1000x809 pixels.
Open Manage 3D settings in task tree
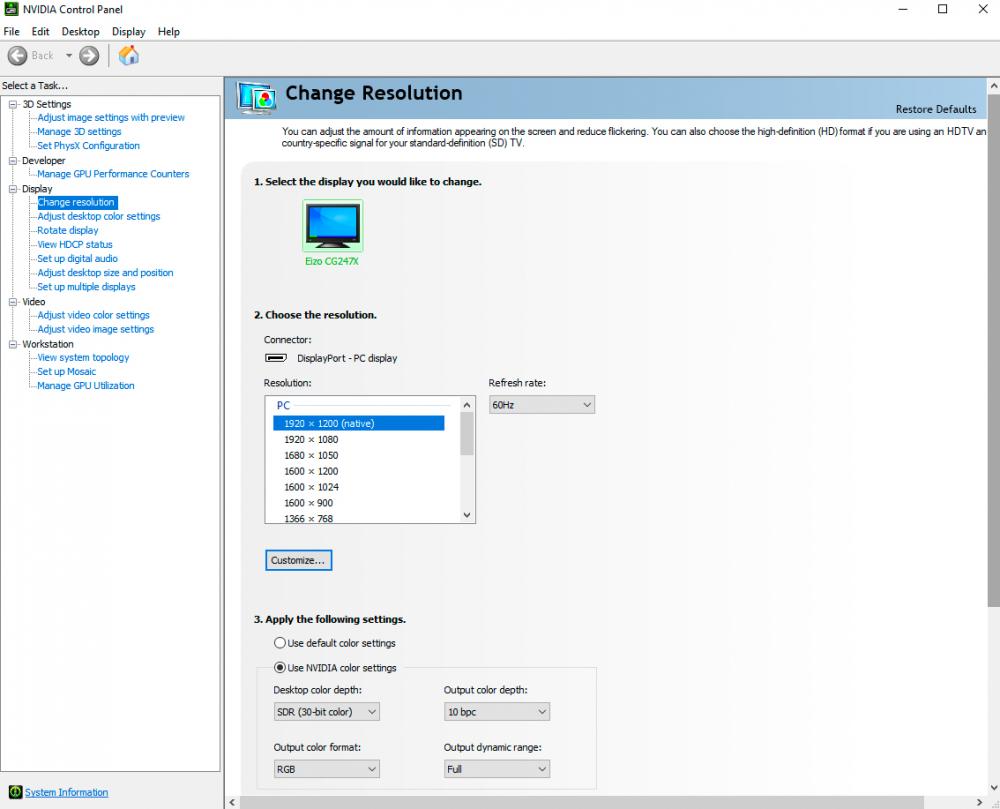click(79, 131)
